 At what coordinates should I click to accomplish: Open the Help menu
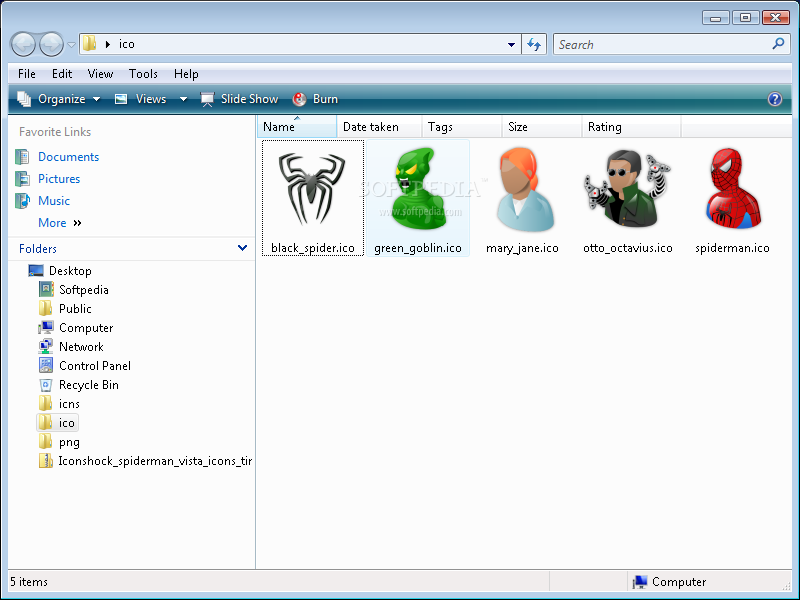pos(186,74)
